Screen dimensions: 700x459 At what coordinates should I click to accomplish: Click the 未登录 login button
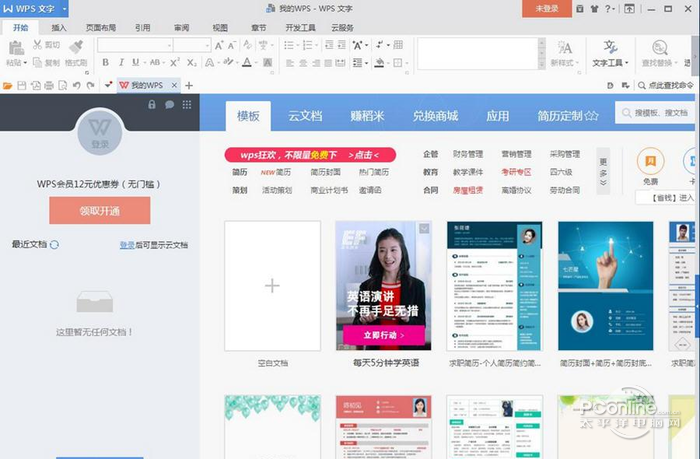pyautogui.click(x=547, y=8)
